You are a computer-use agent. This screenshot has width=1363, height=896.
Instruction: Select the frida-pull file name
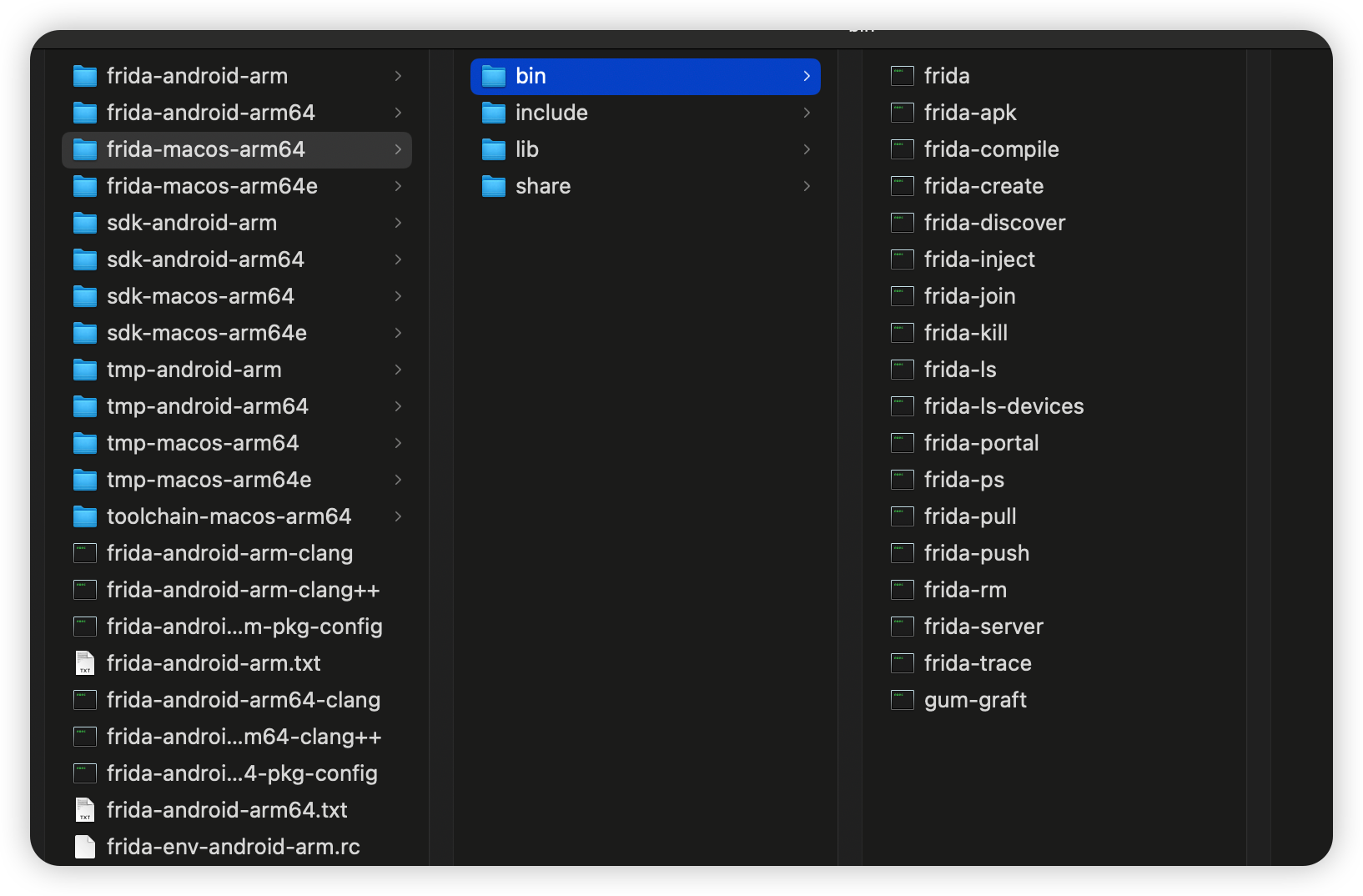970,516
